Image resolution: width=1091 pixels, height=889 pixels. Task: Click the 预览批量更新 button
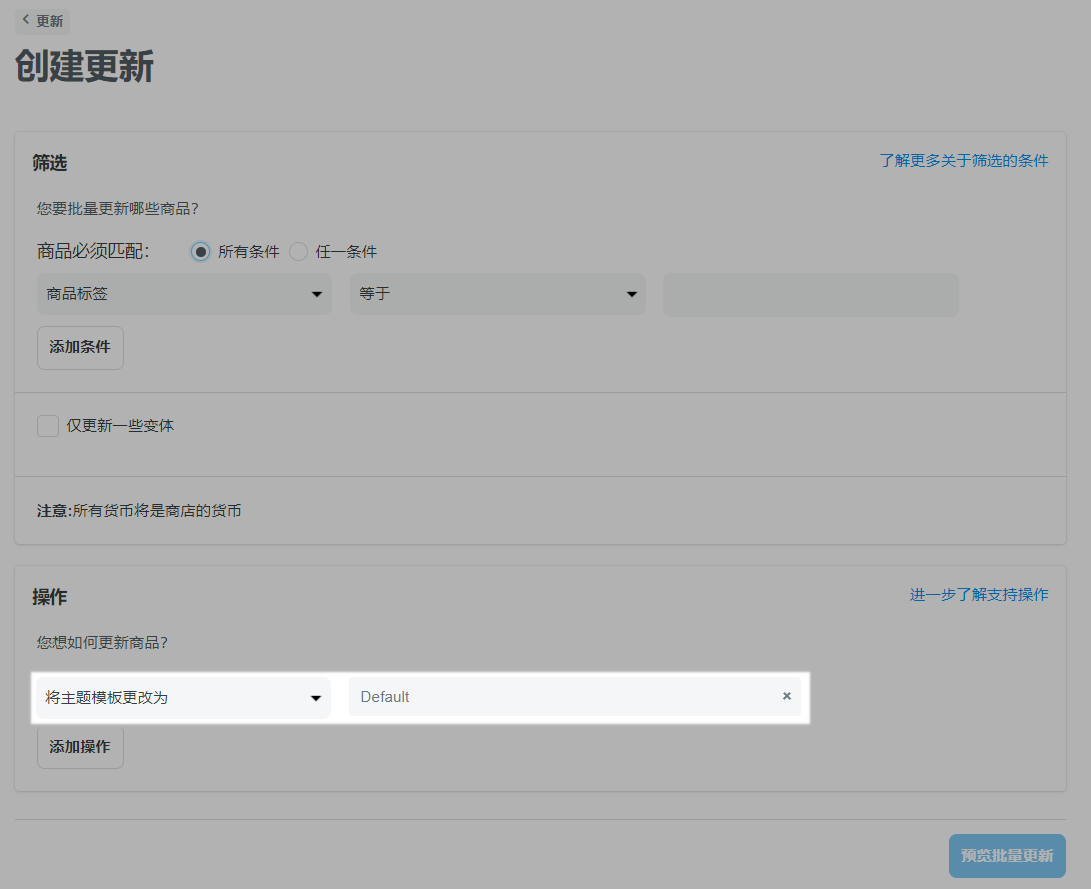(x=1007, y=856)
